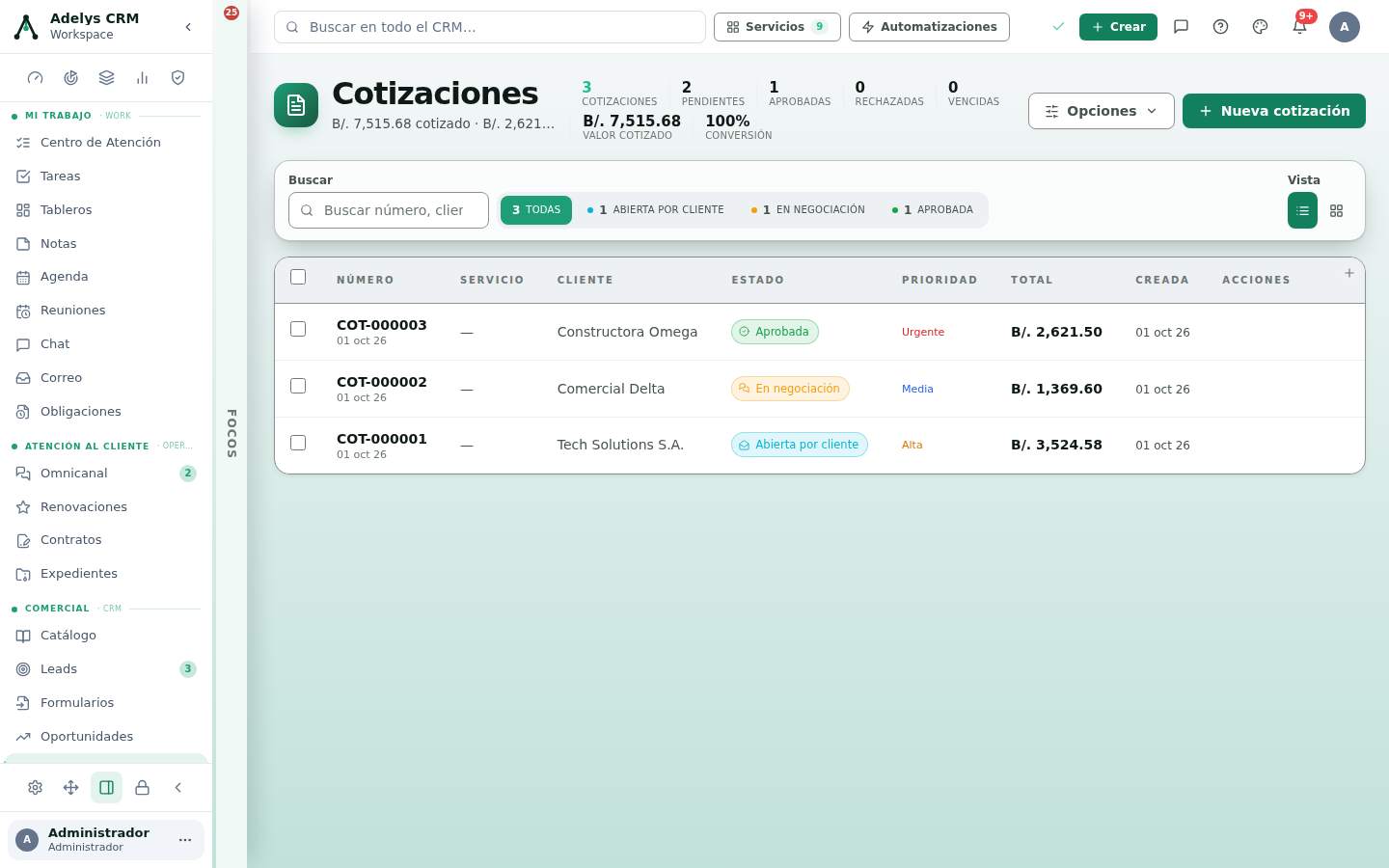Click the green Cotizaciones document icon

click(x=296, y=105)
